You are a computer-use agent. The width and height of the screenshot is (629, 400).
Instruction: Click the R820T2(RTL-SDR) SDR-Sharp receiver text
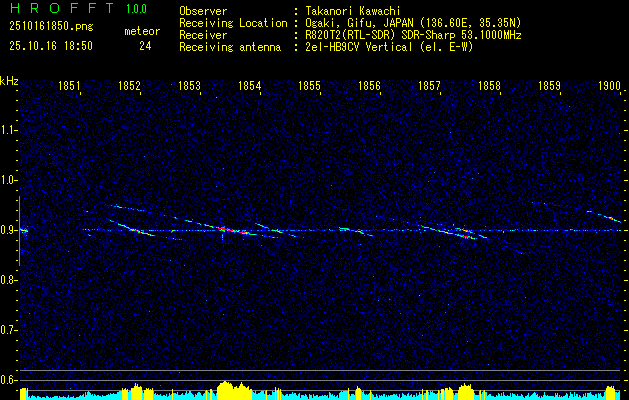pos(413,35)
